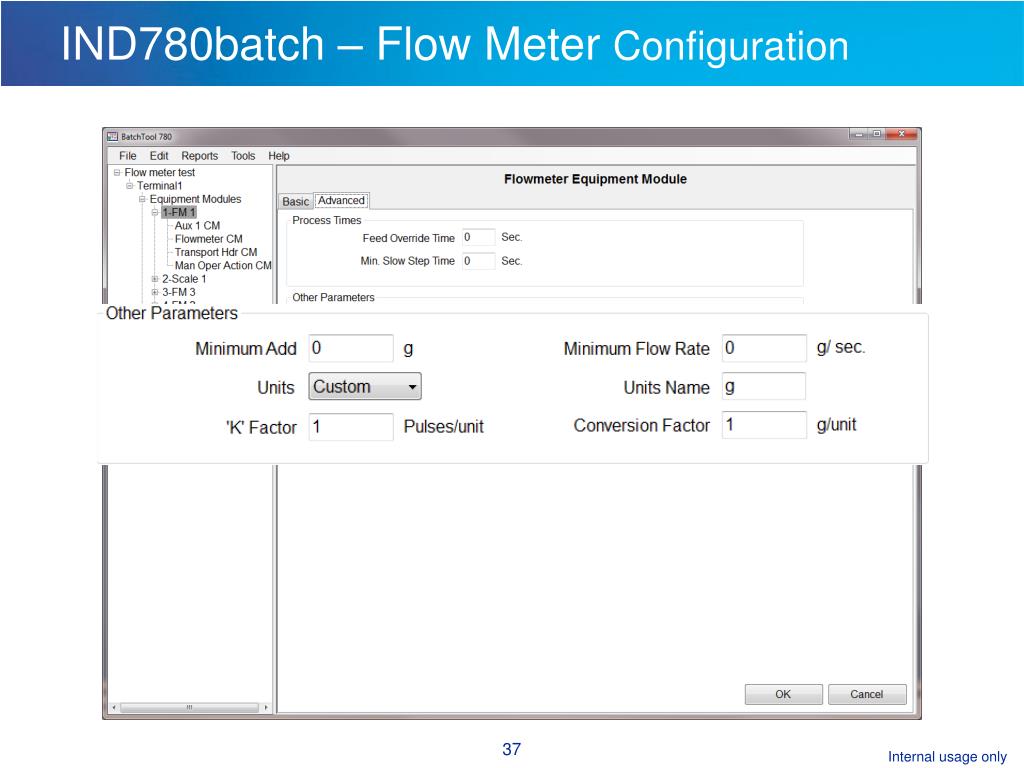1024x768 pixels.
Task: Select the 1-FM 1 tree item
Action: click(x=179, y=212)
